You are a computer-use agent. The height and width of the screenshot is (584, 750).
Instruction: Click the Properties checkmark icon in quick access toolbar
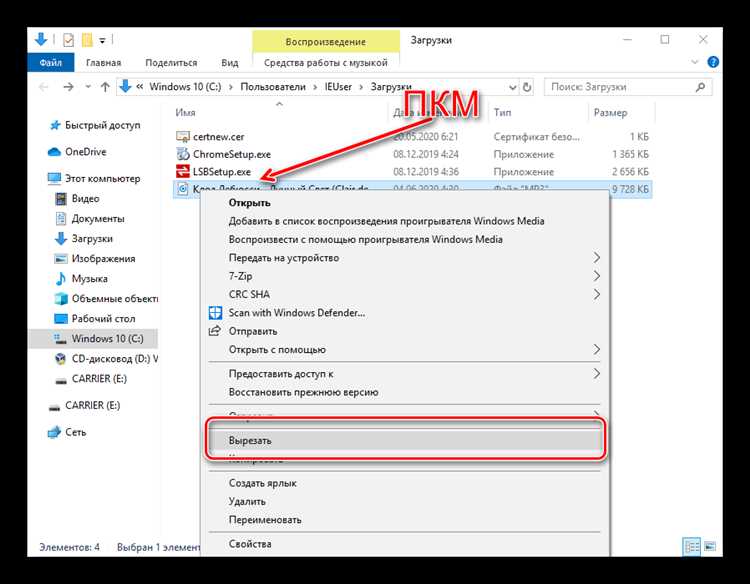[x=68, y=40]
